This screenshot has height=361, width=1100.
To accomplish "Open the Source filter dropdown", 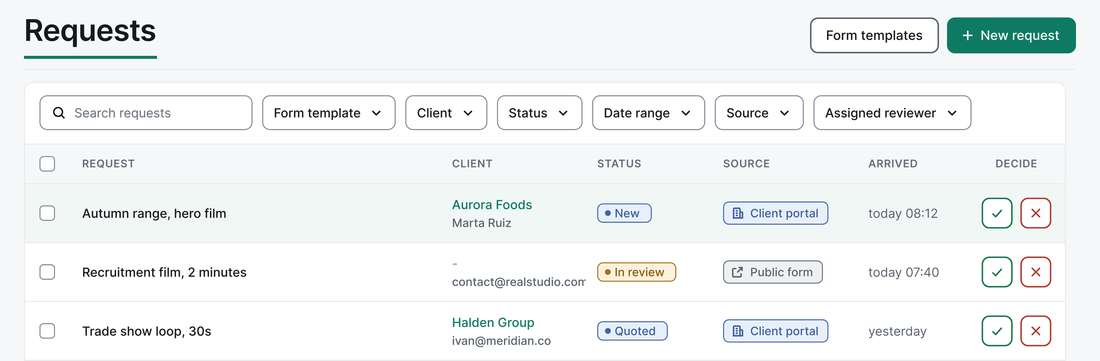I will [759, 113].
